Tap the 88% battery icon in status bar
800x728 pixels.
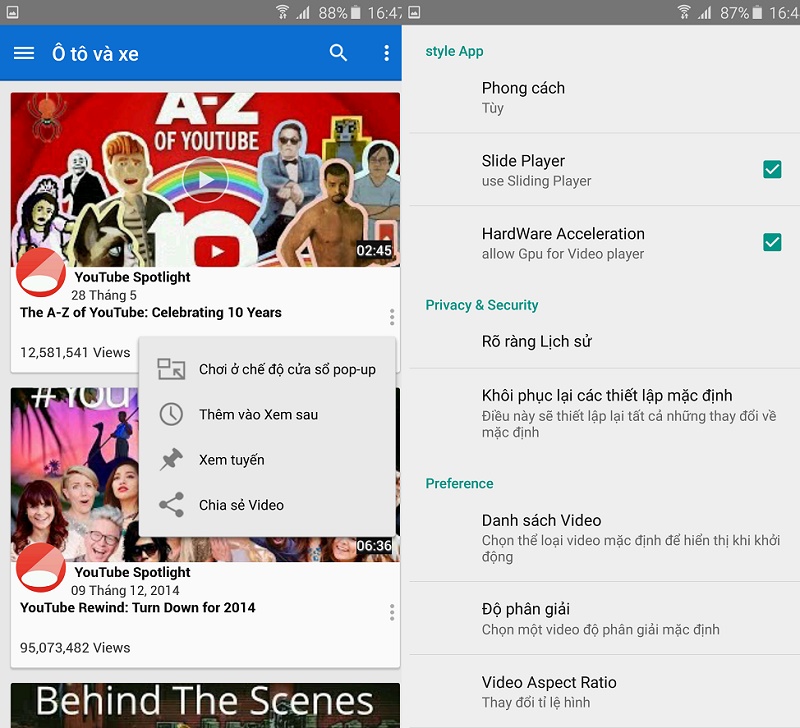[x=356, y=12]
